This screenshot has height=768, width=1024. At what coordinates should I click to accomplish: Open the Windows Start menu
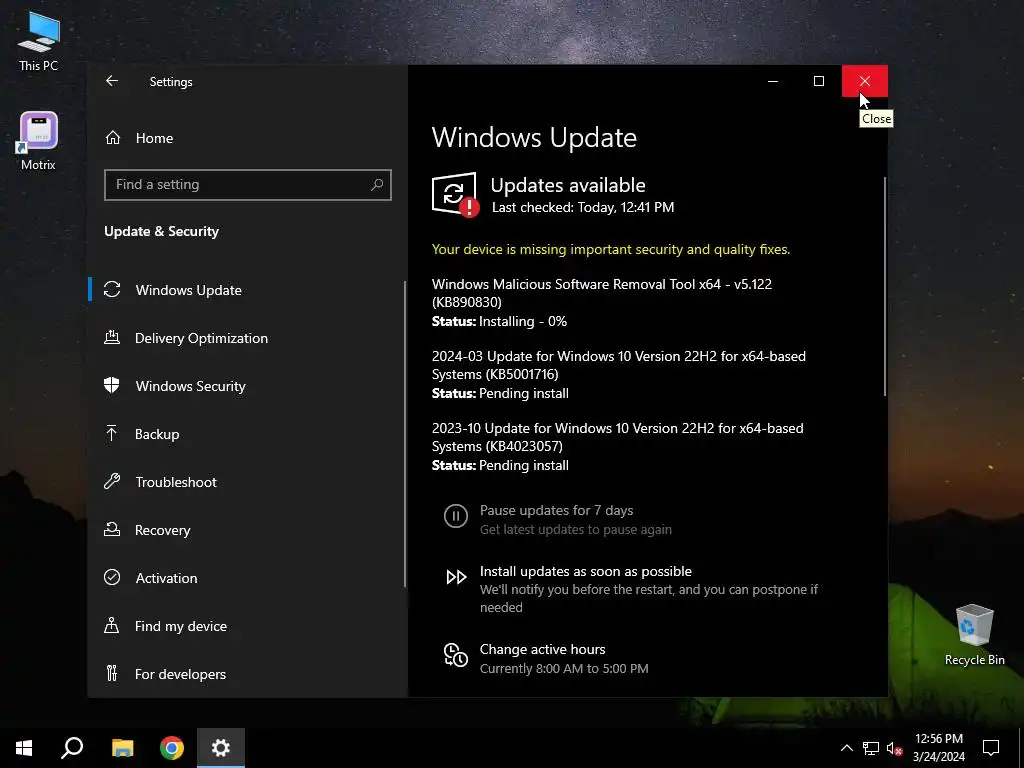coord(24,748)
